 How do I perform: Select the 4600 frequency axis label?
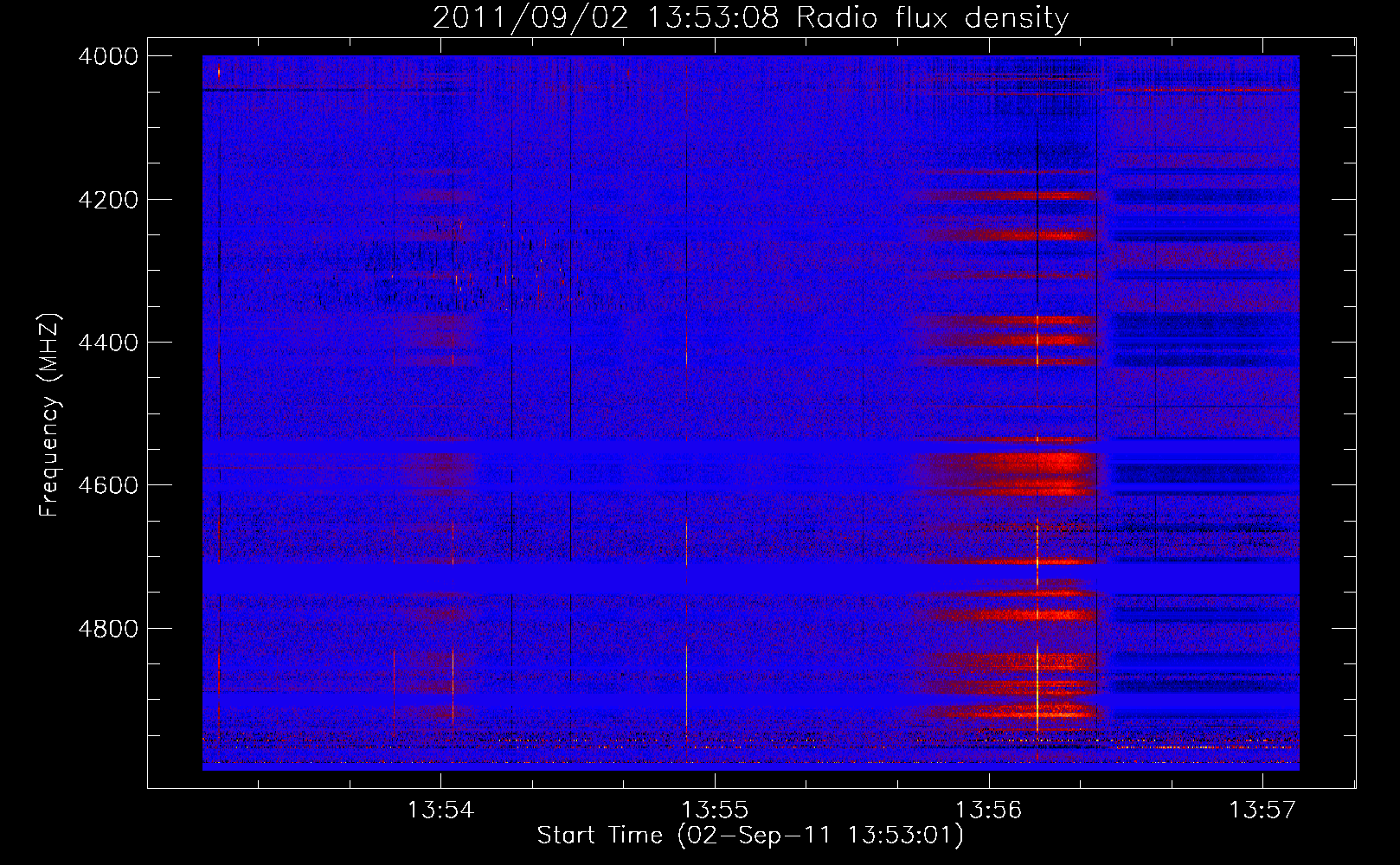(108, 485)
